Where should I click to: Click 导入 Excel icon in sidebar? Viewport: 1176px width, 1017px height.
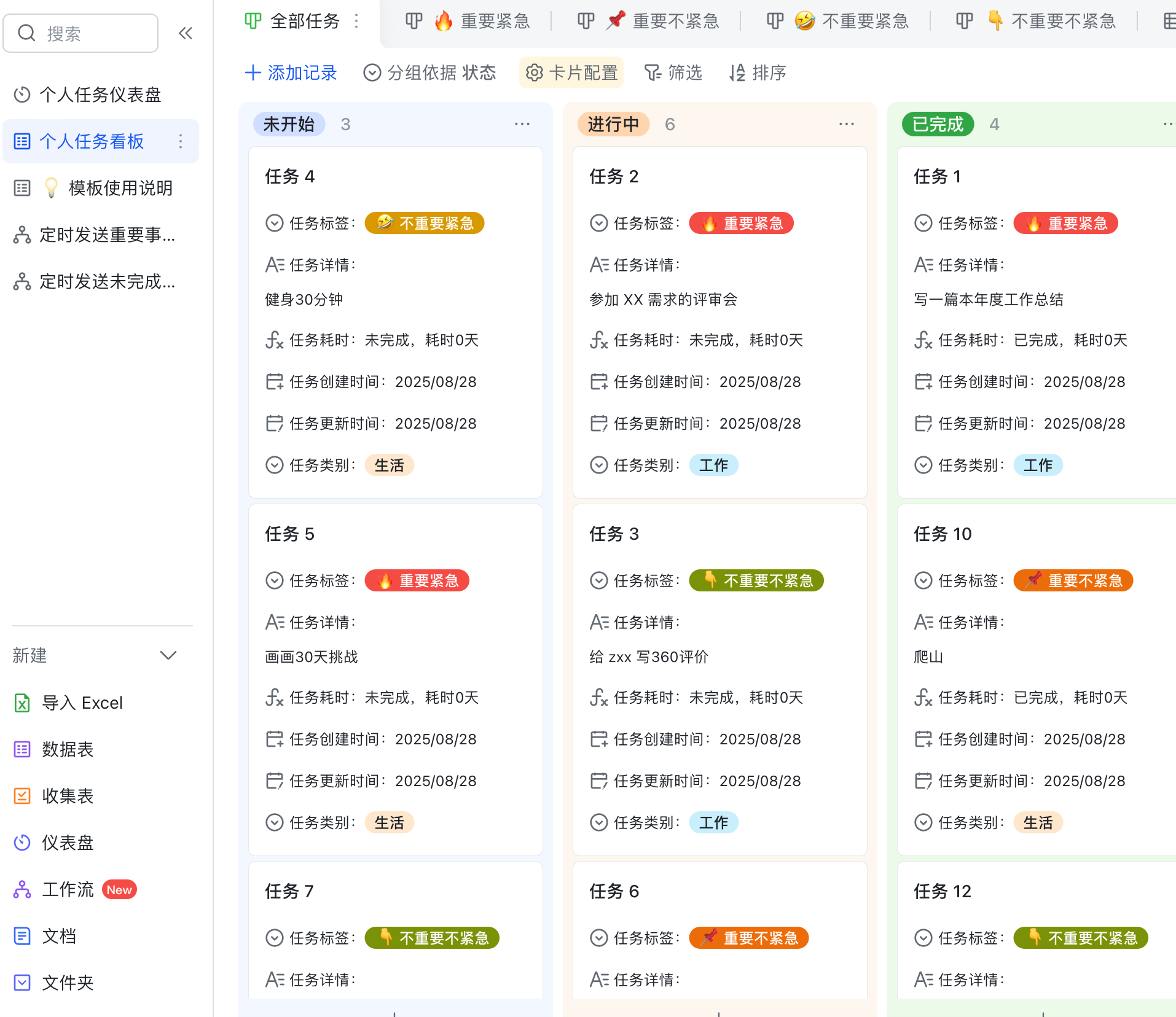22,703
